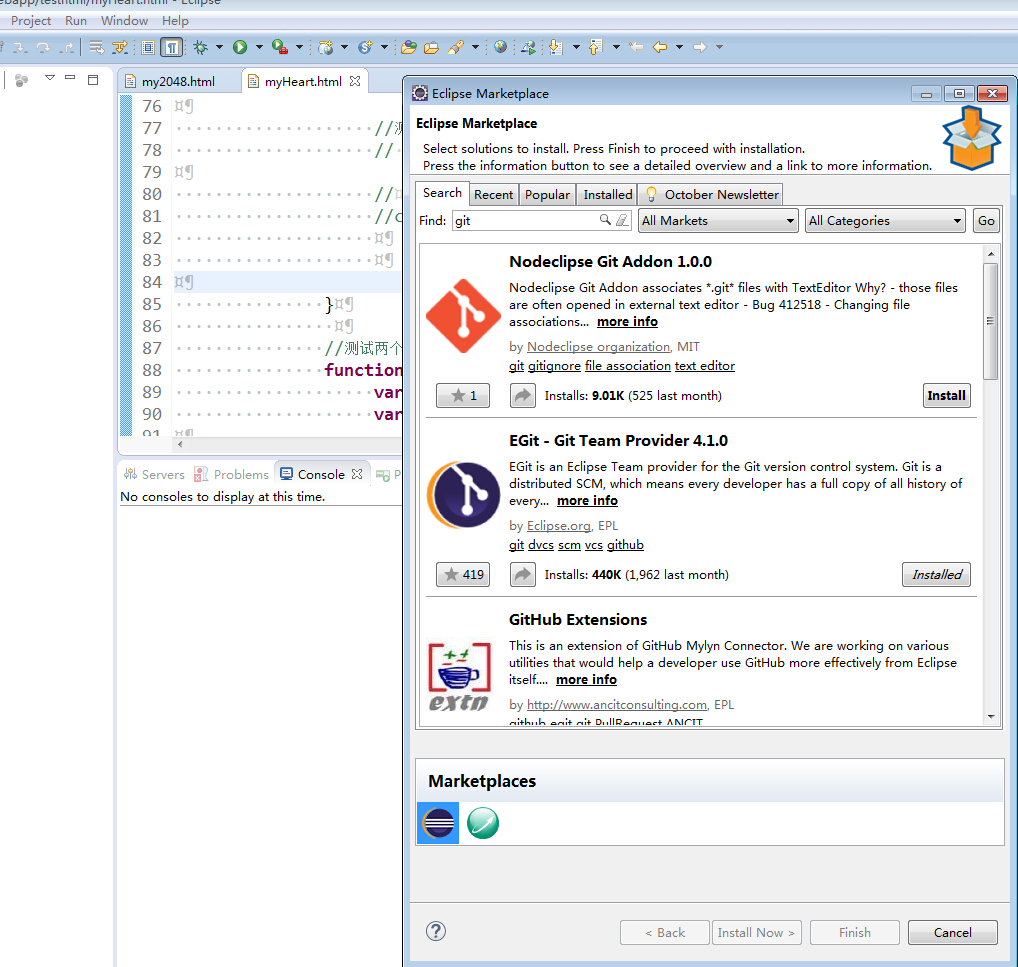The height and width of the screenshot is (967, 1018).
Task: Open the Help menu
Action: tap(175, 21)
